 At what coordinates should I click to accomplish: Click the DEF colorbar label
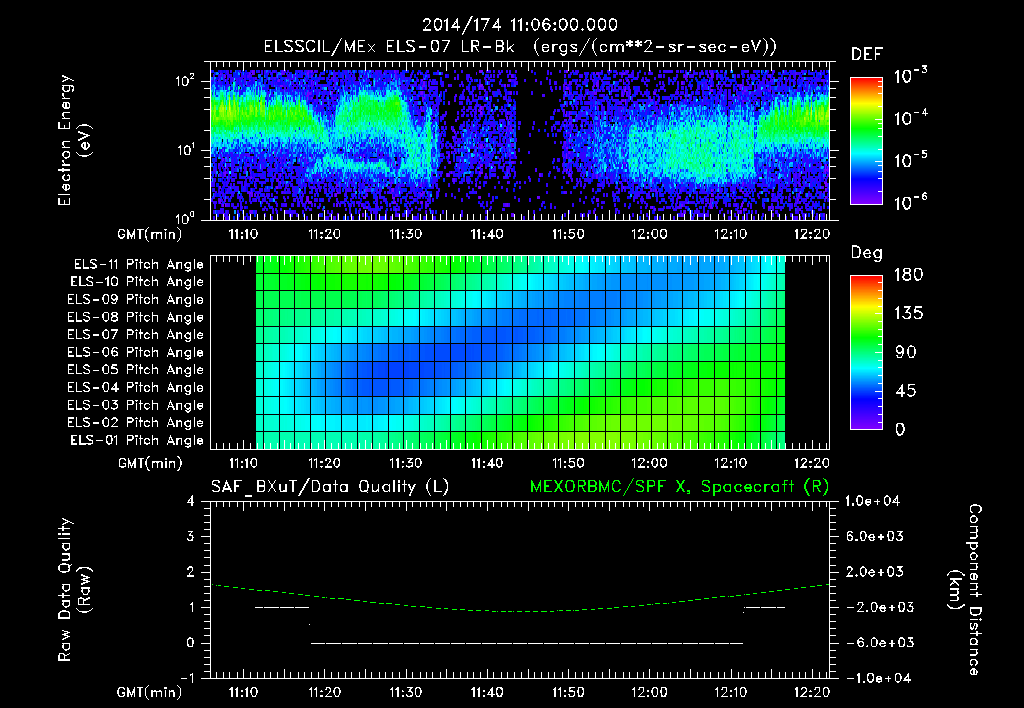866,54
